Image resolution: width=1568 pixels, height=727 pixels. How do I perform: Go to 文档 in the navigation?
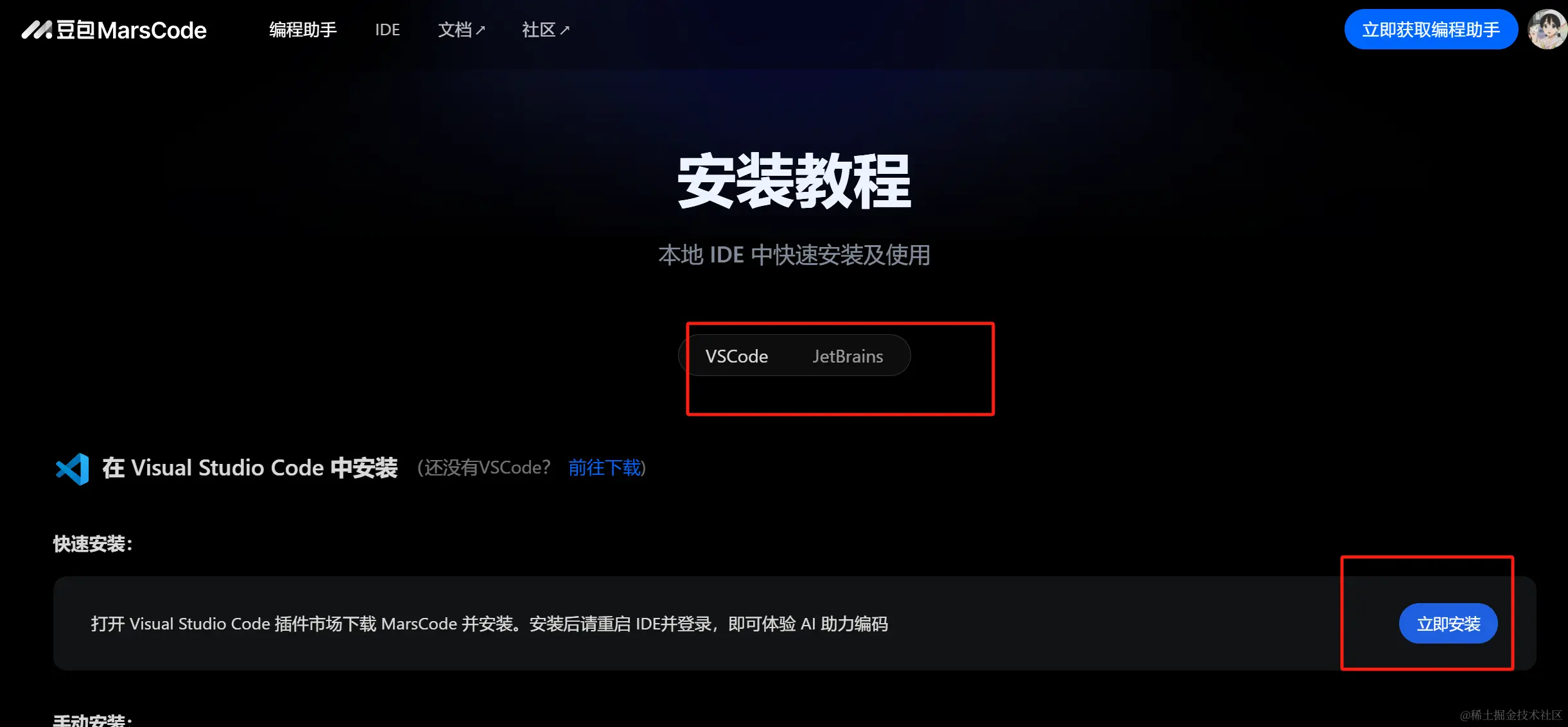click(455, 30)
